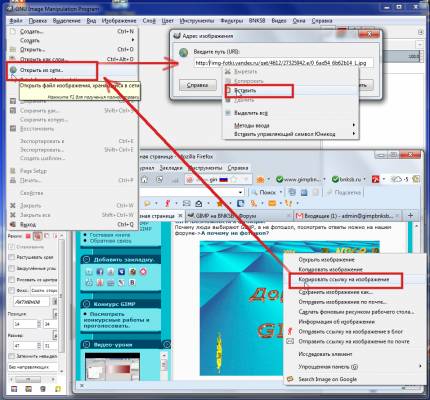Click the delete tool preset trash icon
Viewport: 430px width, 400px height.
(x=43, y=389)
